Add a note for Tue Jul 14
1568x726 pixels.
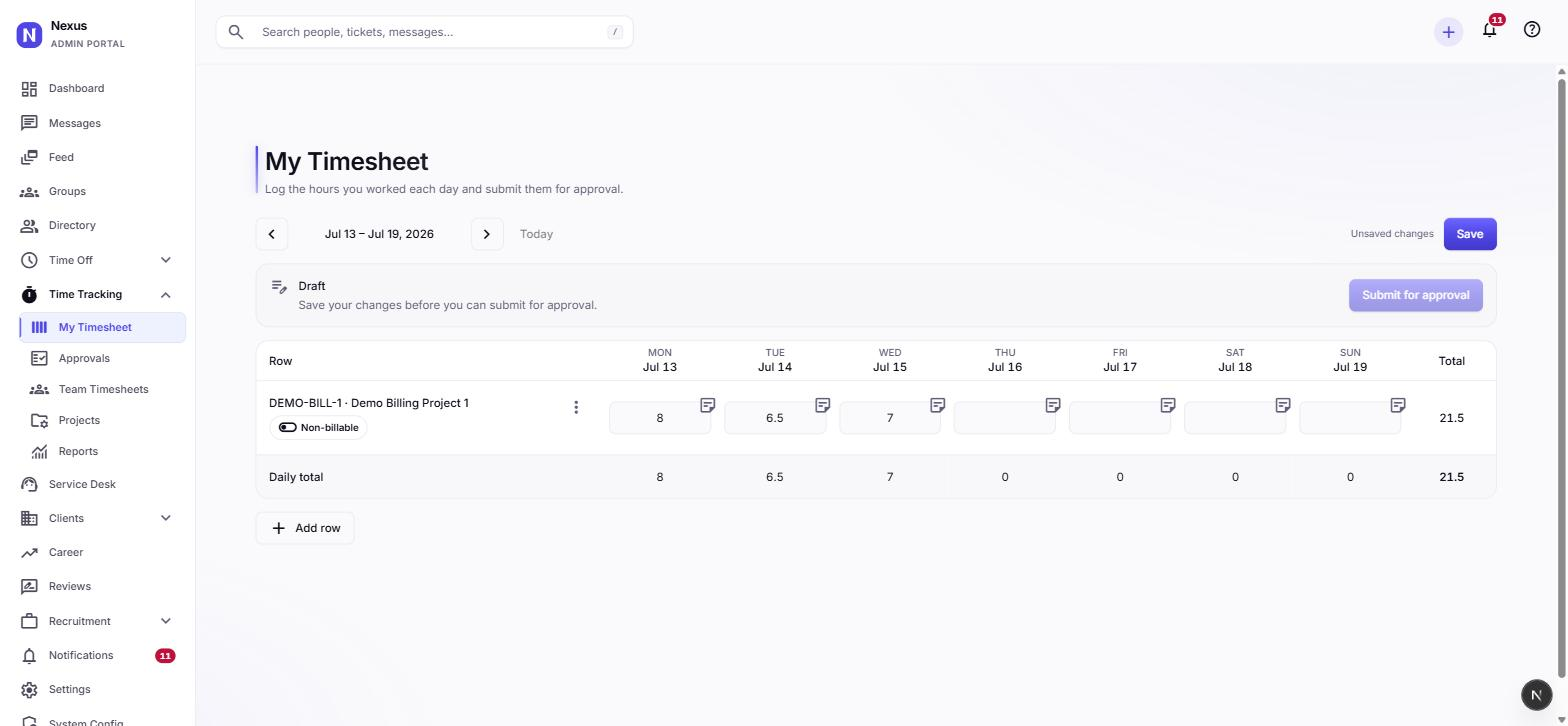point(822,405)
